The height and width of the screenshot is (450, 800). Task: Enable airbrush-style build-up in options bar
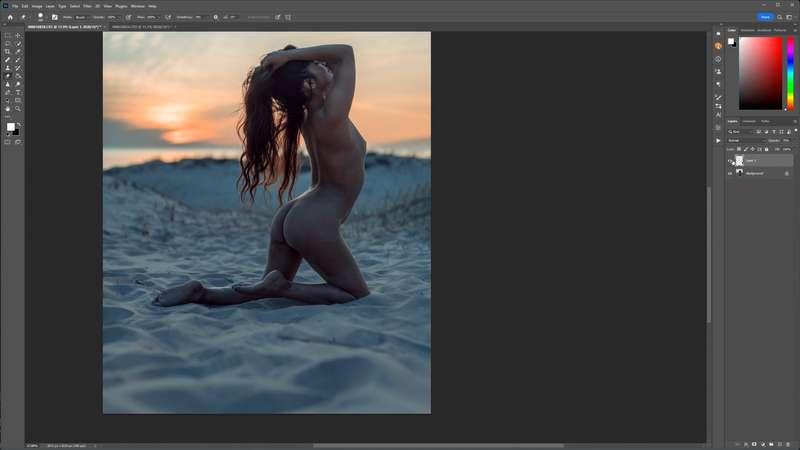tap(168, 17)
